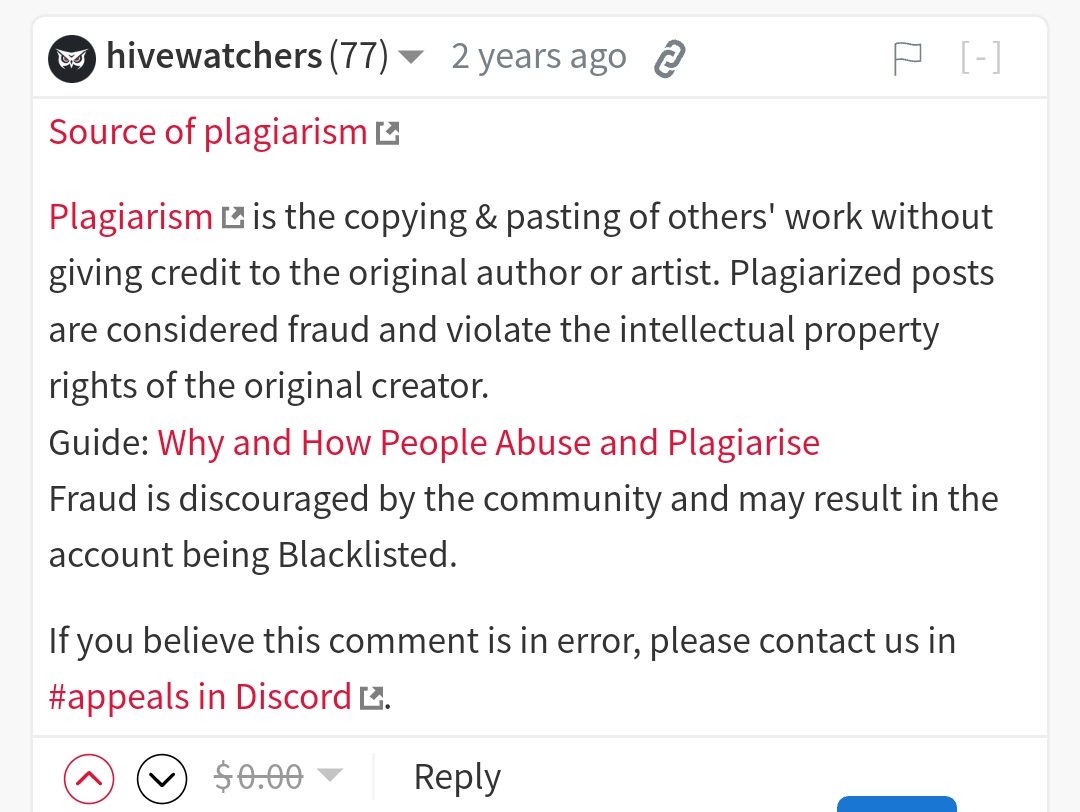The image size is (1080, 812).
Task: Copy the comment permalink chain icon
Action: [669, 59]
